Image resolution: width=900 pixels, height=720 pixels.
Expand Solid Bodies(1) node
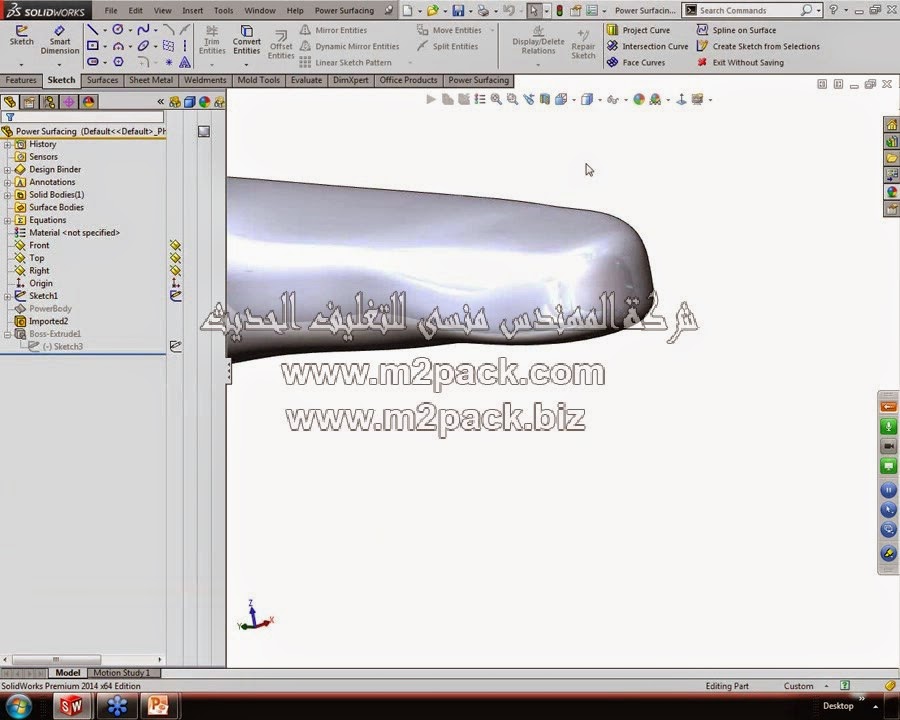[x=7, y=195]
